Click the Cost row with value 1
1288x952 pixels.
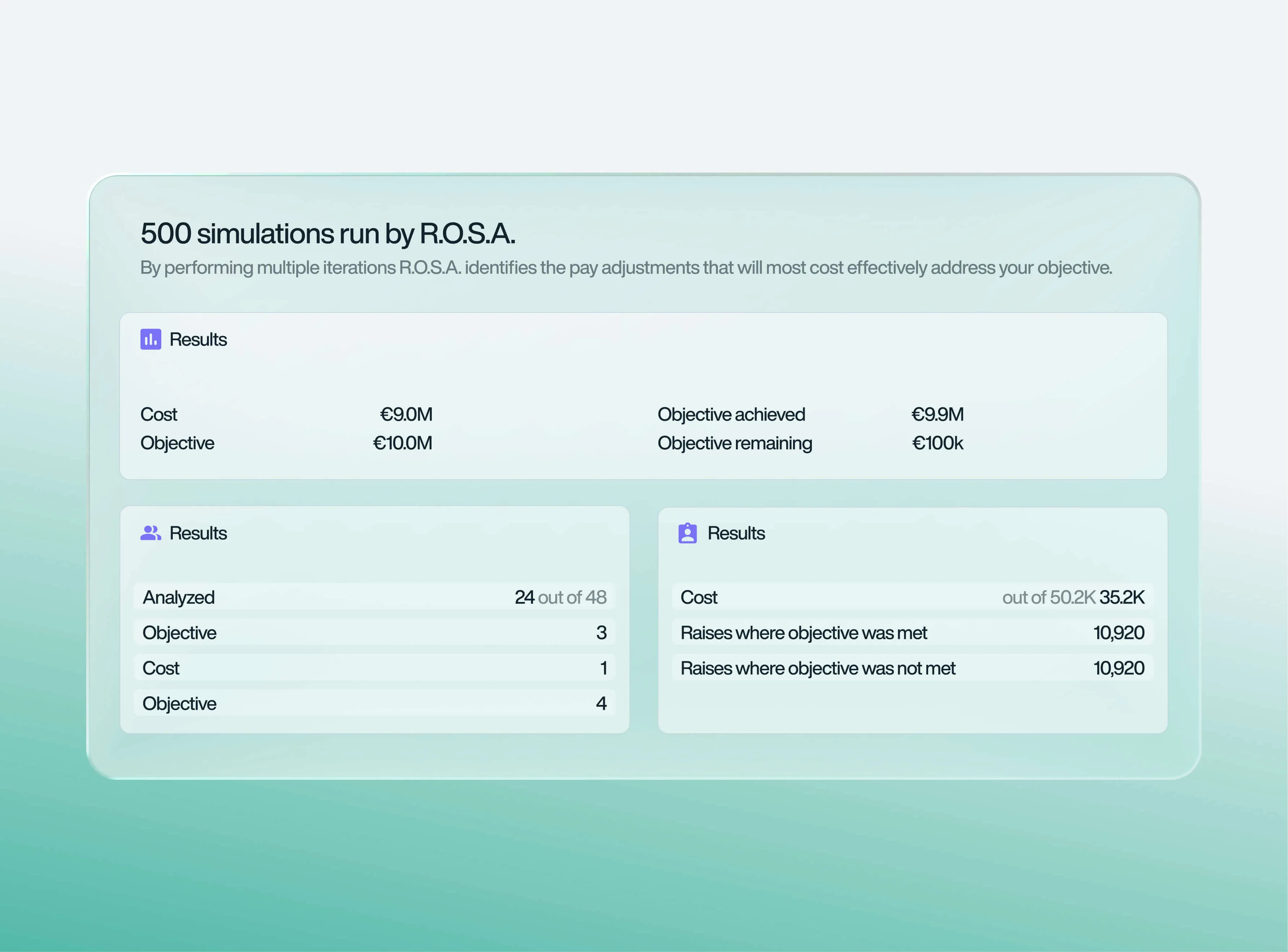coord(374,668)
